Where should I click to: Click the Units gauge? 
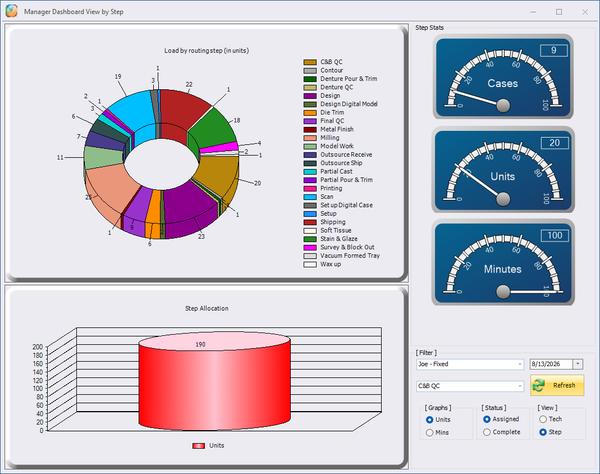tap(503, 170)
